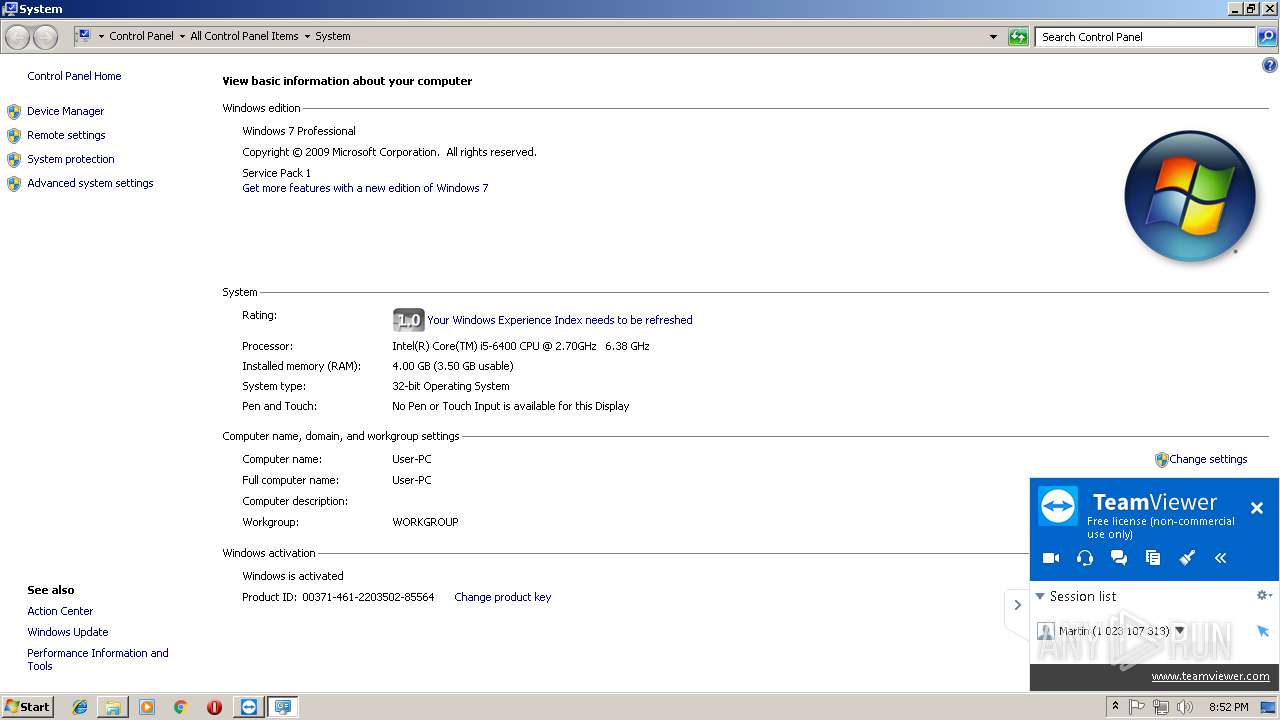
Task: Open Remote settings
Action: click(66, 135)
